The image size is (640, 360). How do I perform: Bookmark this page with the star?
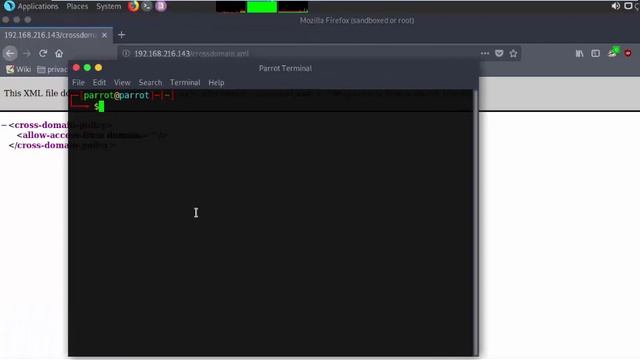pos(513,53)
